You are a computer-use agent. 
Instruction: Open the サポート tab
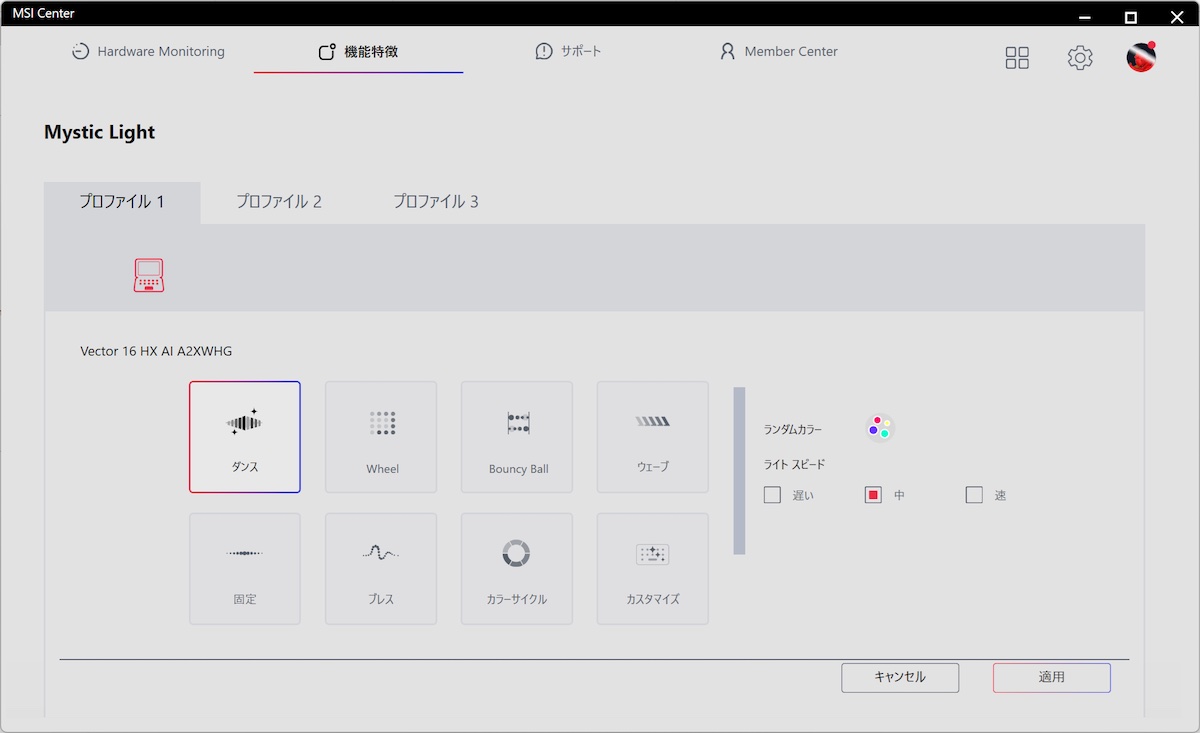point(568,51)
